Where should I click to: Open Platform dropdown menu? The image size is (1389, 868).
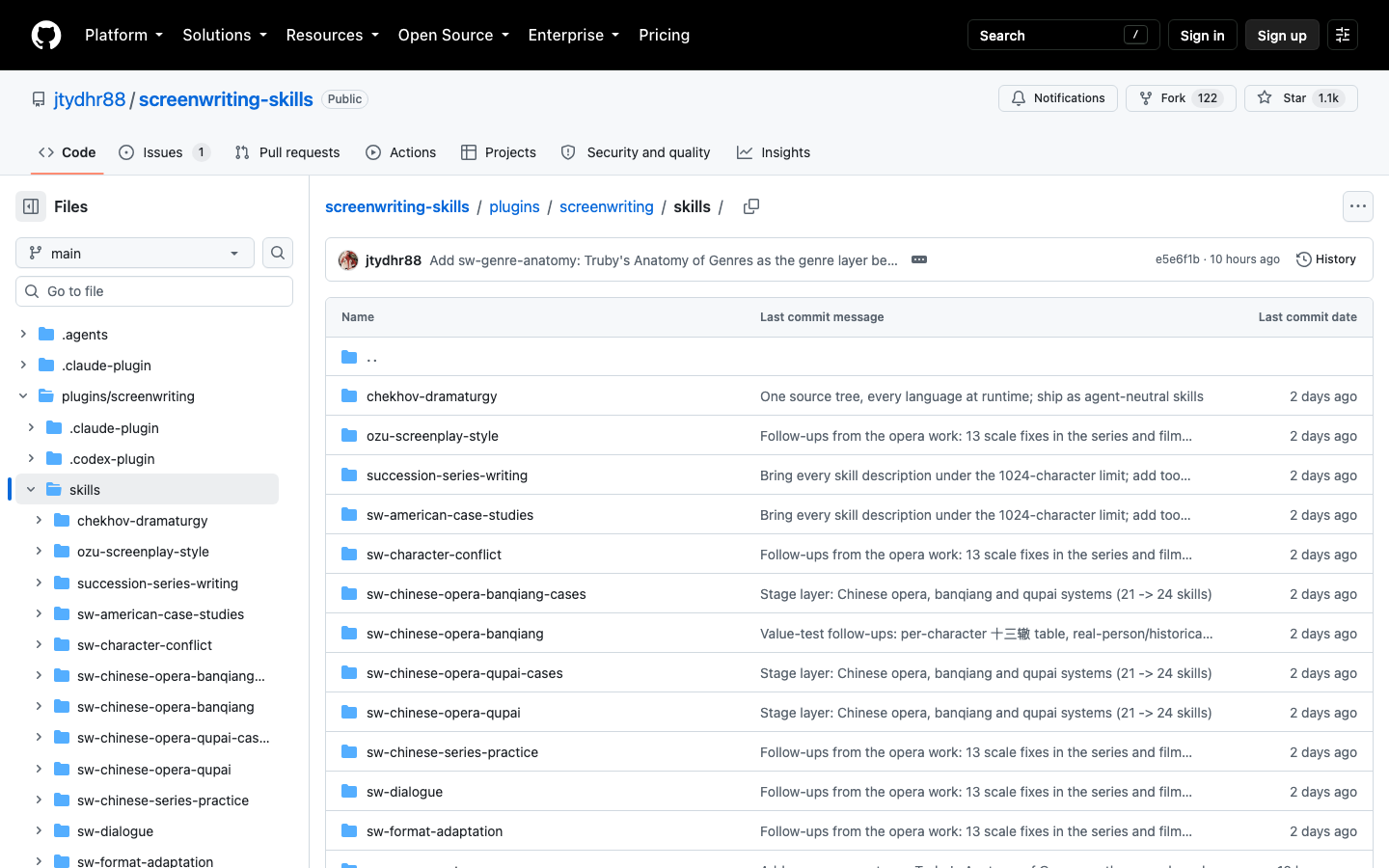124,35
